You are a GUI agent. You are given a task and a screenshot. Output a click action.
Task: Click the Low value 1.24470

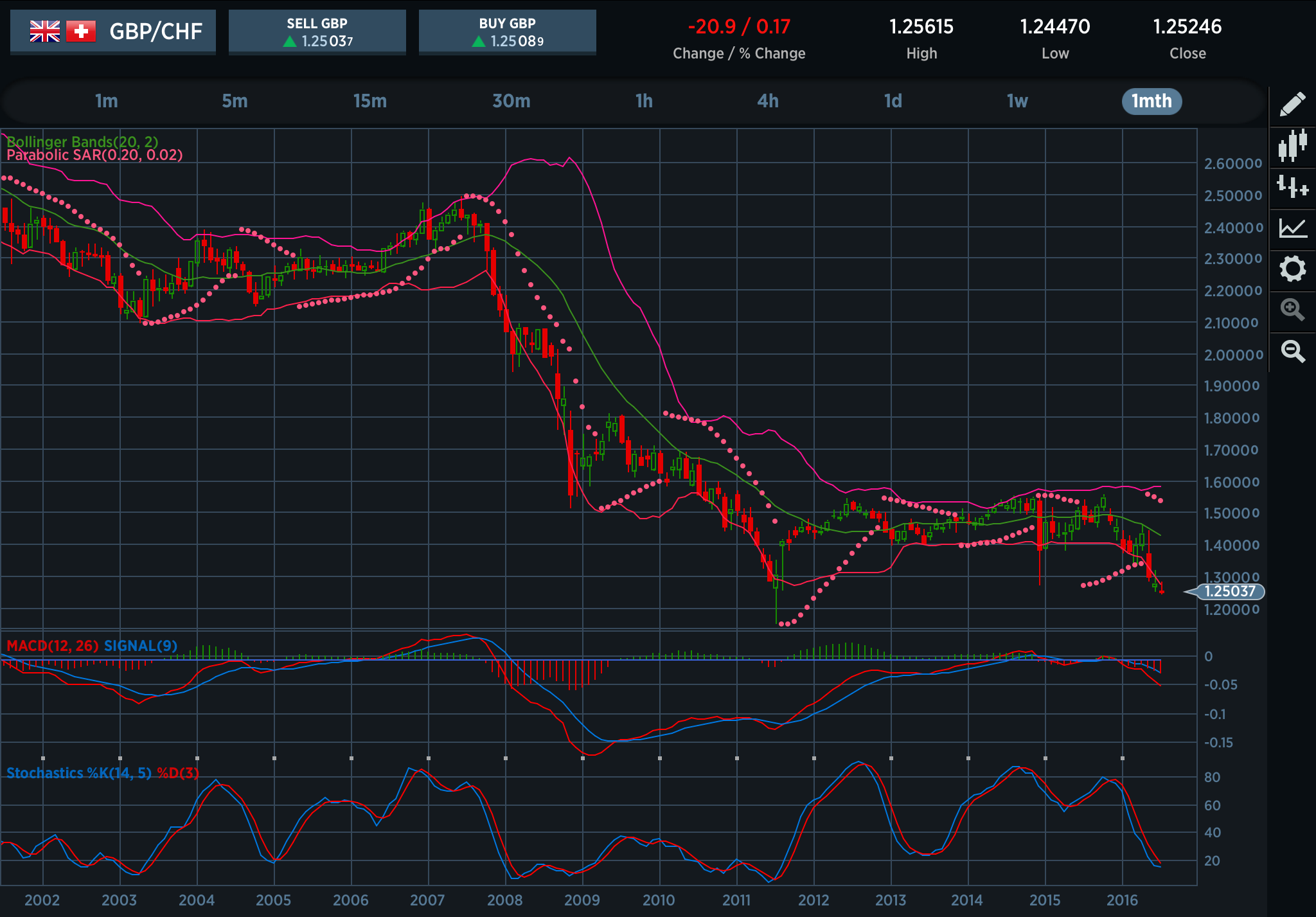1055,27
